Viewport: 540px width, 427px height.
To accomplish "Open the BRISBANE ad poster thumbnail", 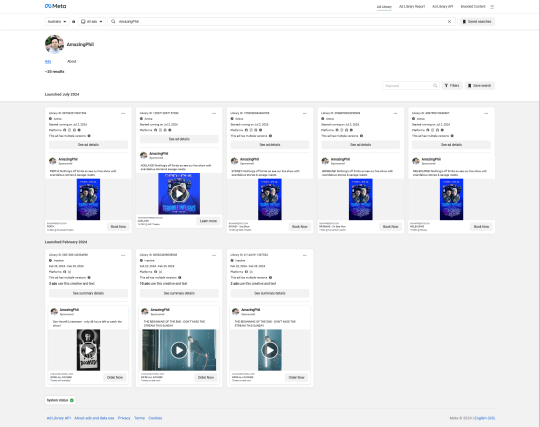I will coord(361,199).
